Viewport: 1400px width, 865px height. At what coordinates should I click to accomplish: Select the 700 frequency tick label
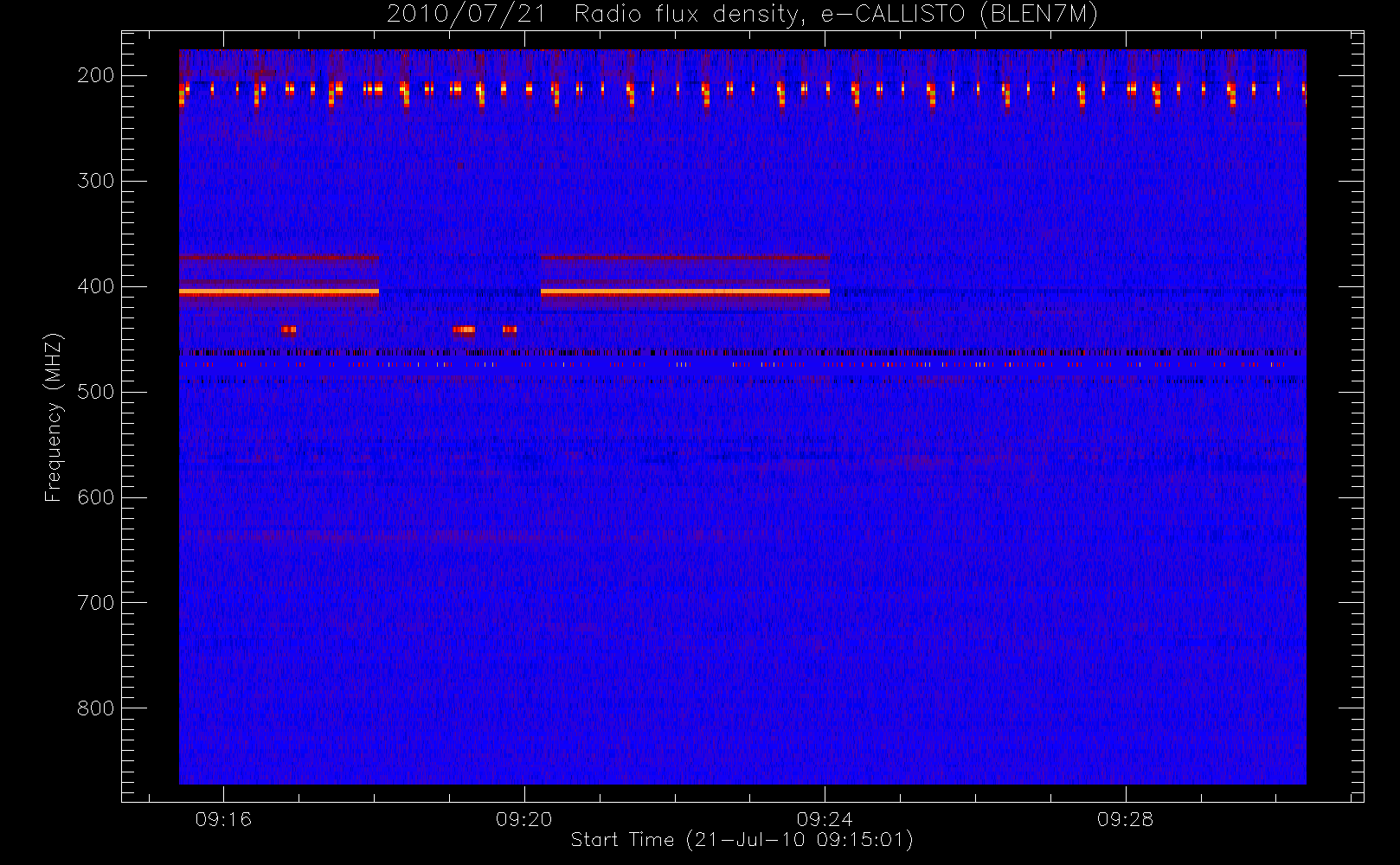point(96,603)
